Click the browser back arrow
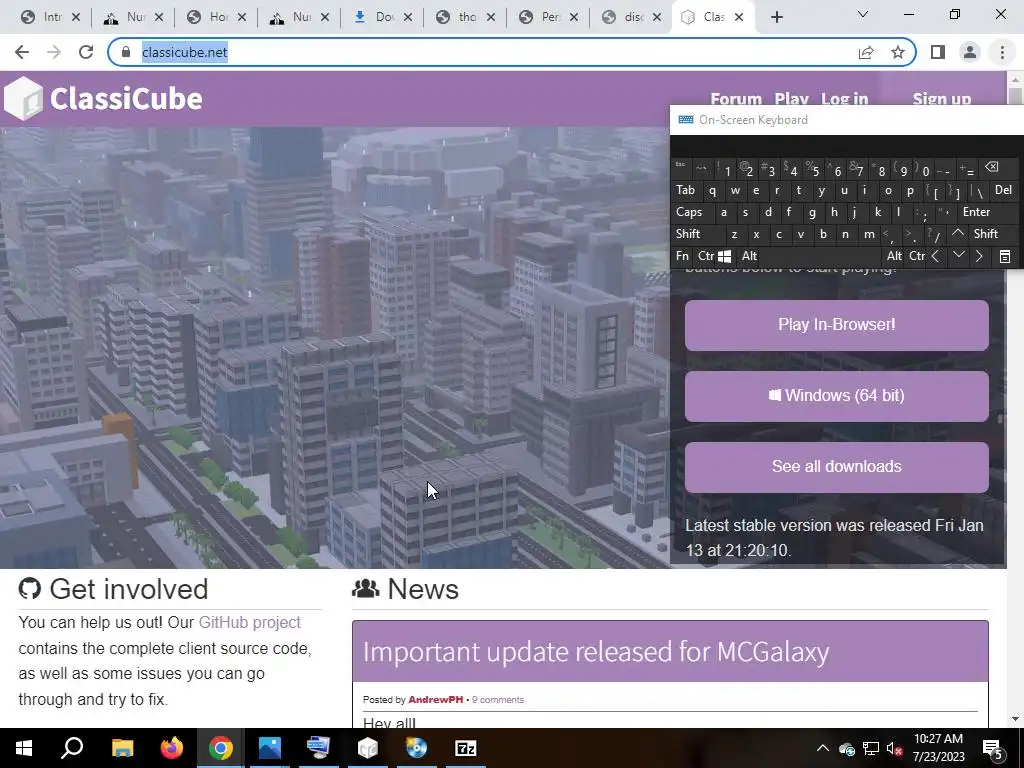 [22, 52]
